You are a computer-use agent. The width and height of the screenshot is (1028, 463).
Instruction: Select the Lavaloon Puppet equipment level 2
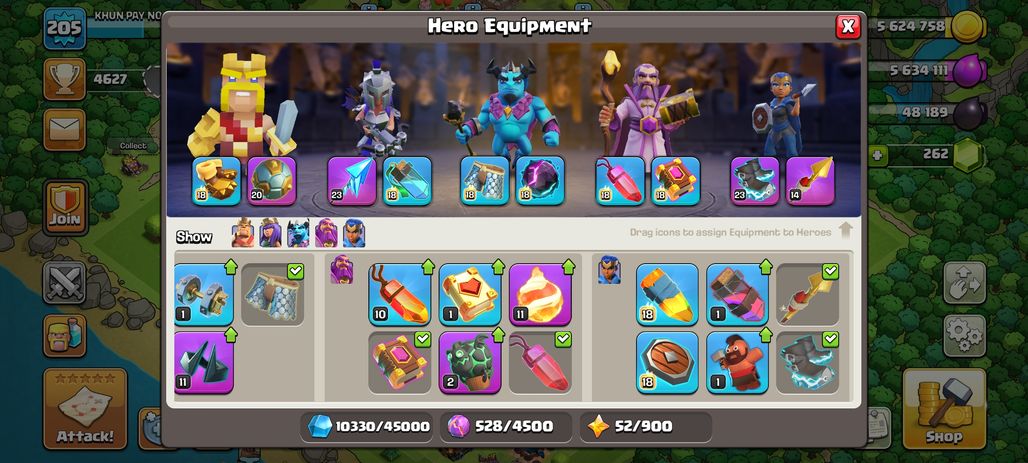(x=469, y=362)
